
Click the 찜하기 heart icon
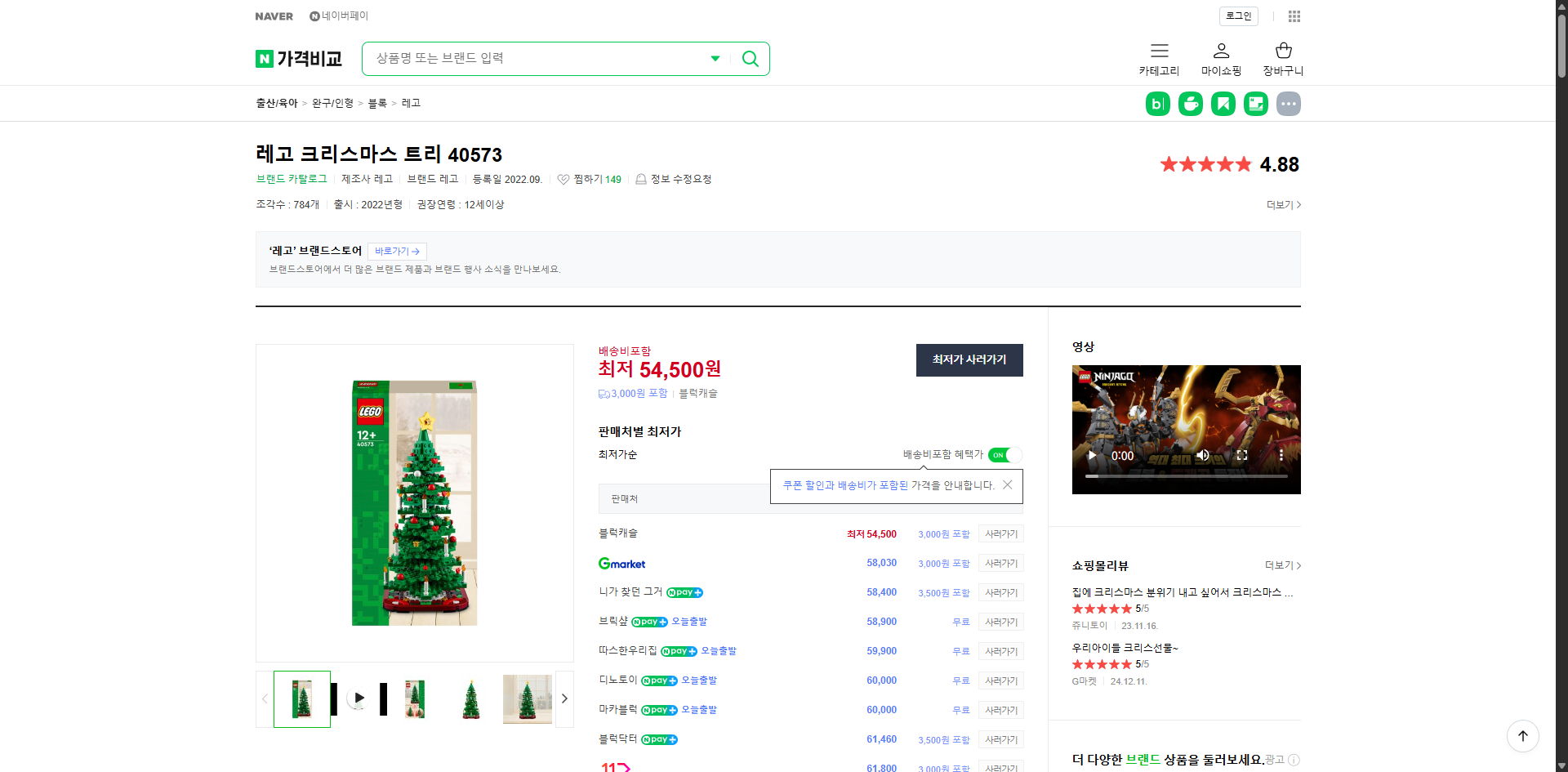563,179
